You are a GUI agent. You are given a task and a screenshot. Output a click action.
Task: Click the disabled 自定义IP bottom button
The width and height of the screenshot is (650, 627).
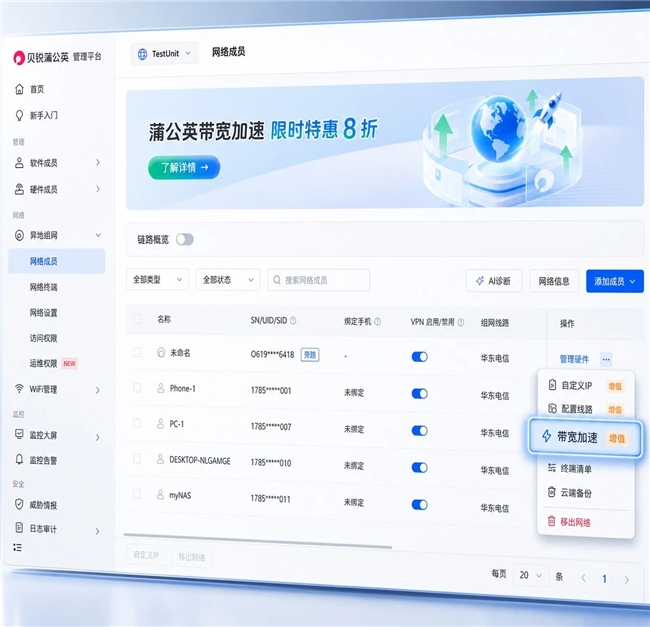pos(146,554)
